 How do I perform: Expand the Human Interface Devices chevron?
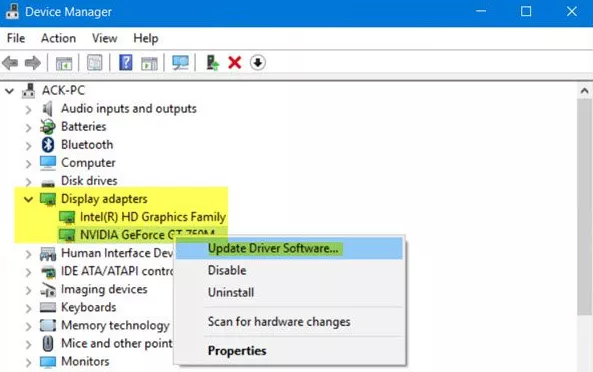pyautogui.click(x=28, y=254)
